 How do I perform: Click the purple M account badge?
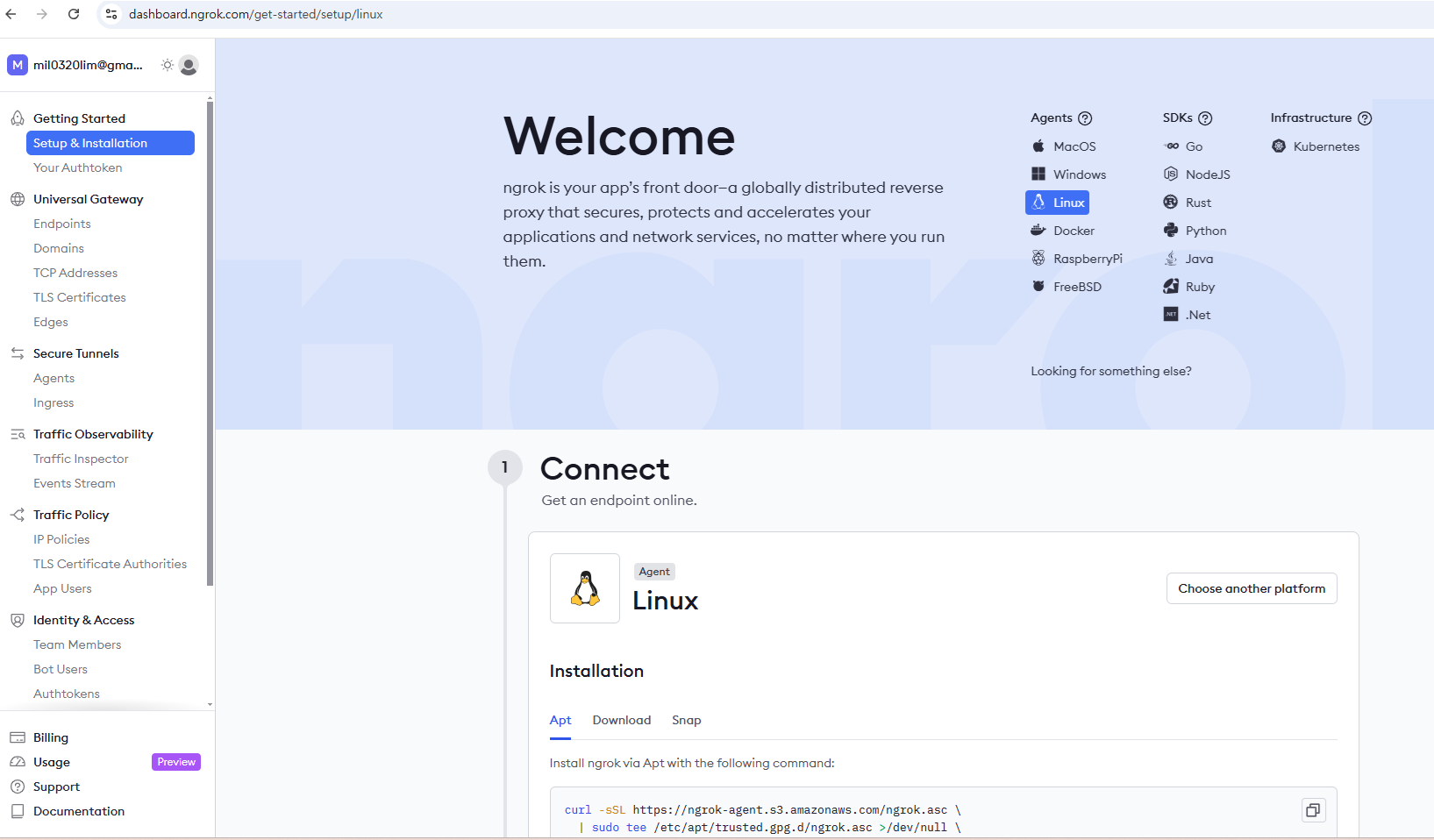18,65
